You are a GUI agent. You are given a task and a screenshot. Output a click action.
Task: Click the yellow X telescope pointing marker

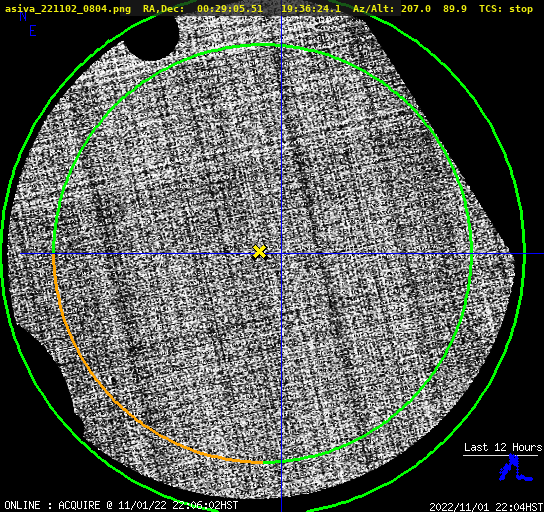point(259,252)
